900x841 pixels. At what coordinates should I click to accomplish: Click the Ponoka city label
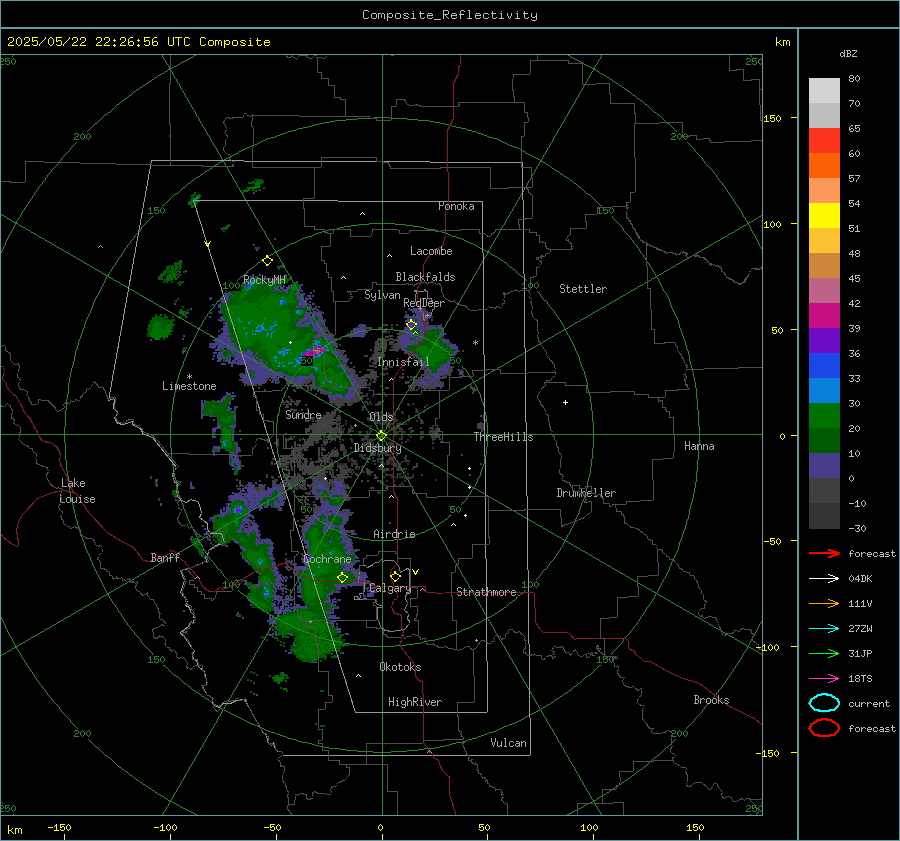456,206
